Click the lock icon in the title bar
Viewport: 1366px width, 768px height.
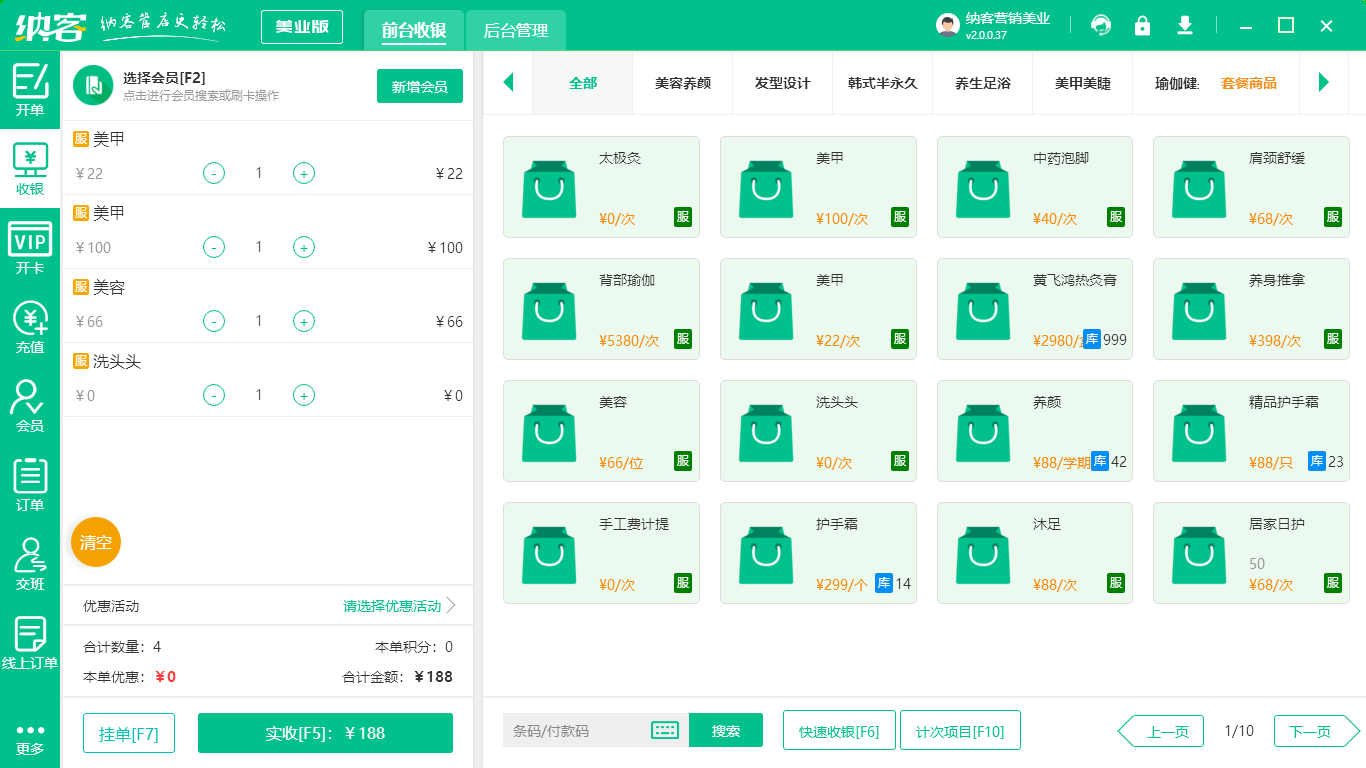coord(1142,25)
